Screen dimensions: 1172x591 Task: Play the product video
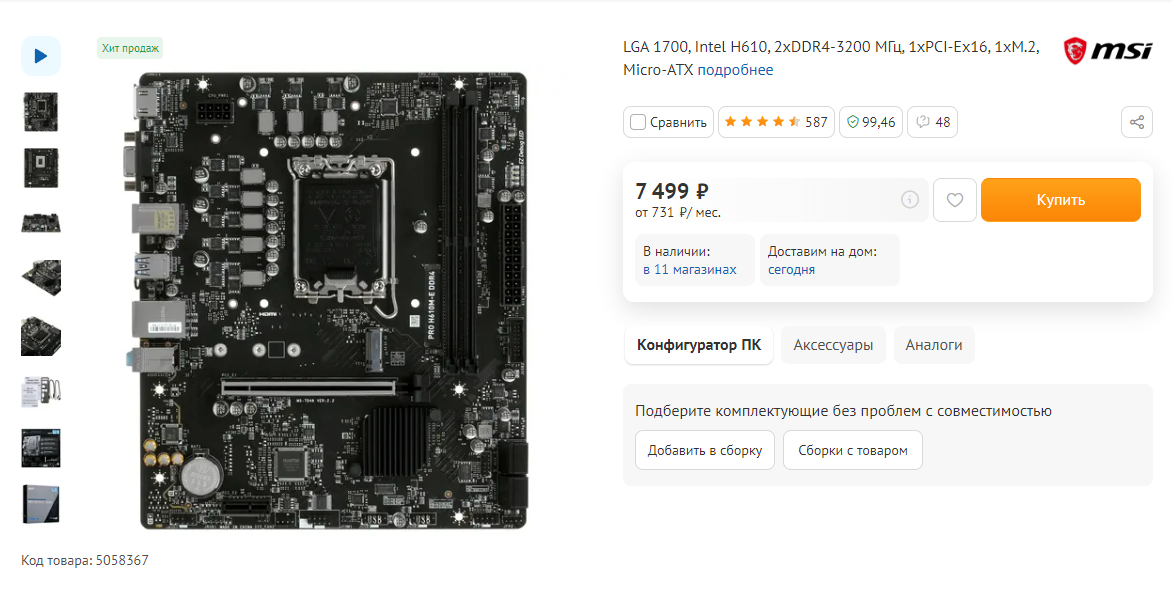point(40,56)
